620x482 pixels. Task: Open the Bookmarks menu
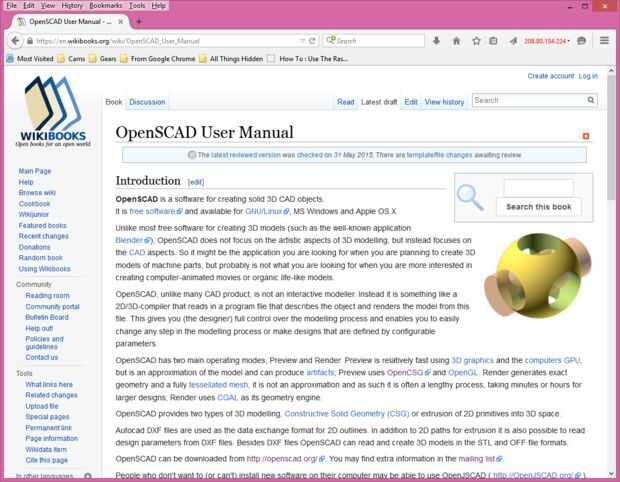point(106,6)
